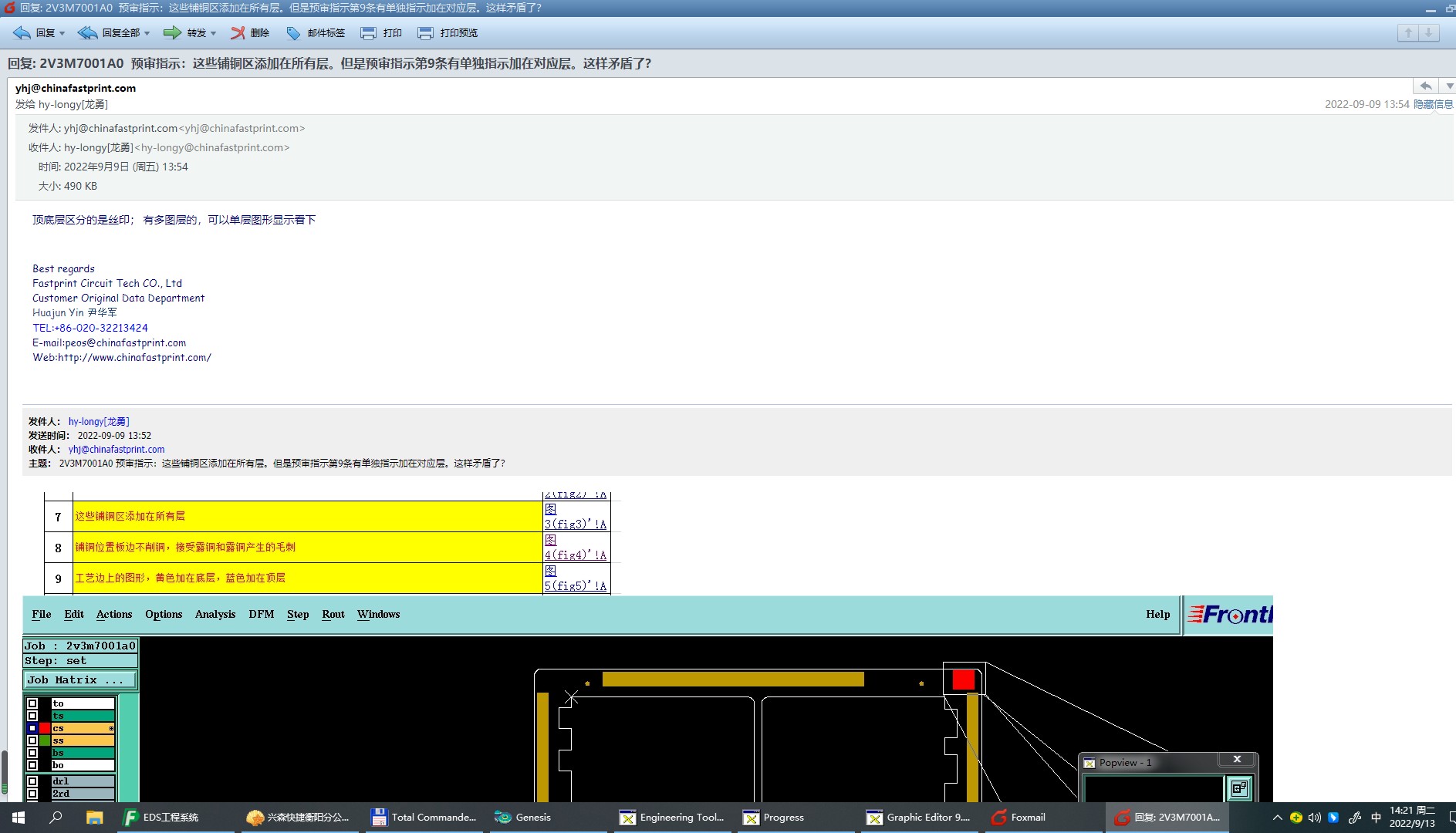
Task: Open the 回复 reply dropdown arrow
Action: point(62,33)
